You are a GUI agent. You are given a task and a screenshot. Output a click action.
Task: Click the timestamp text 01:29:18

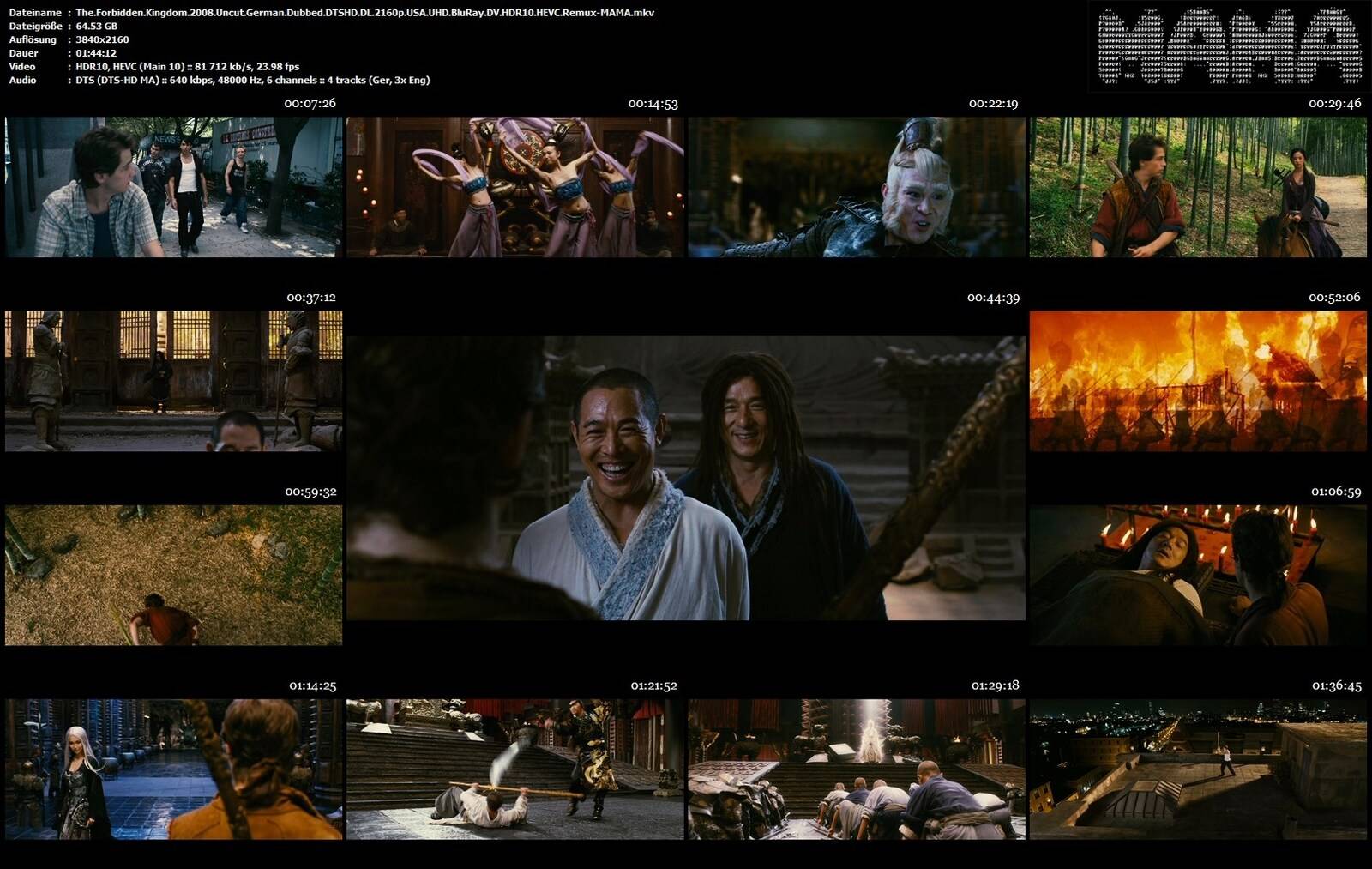click(995, 685)
